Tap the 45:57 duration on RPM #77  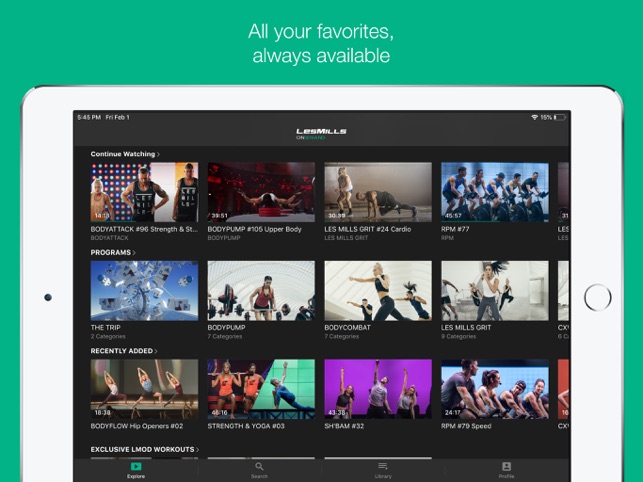click(x=453, y=216)
